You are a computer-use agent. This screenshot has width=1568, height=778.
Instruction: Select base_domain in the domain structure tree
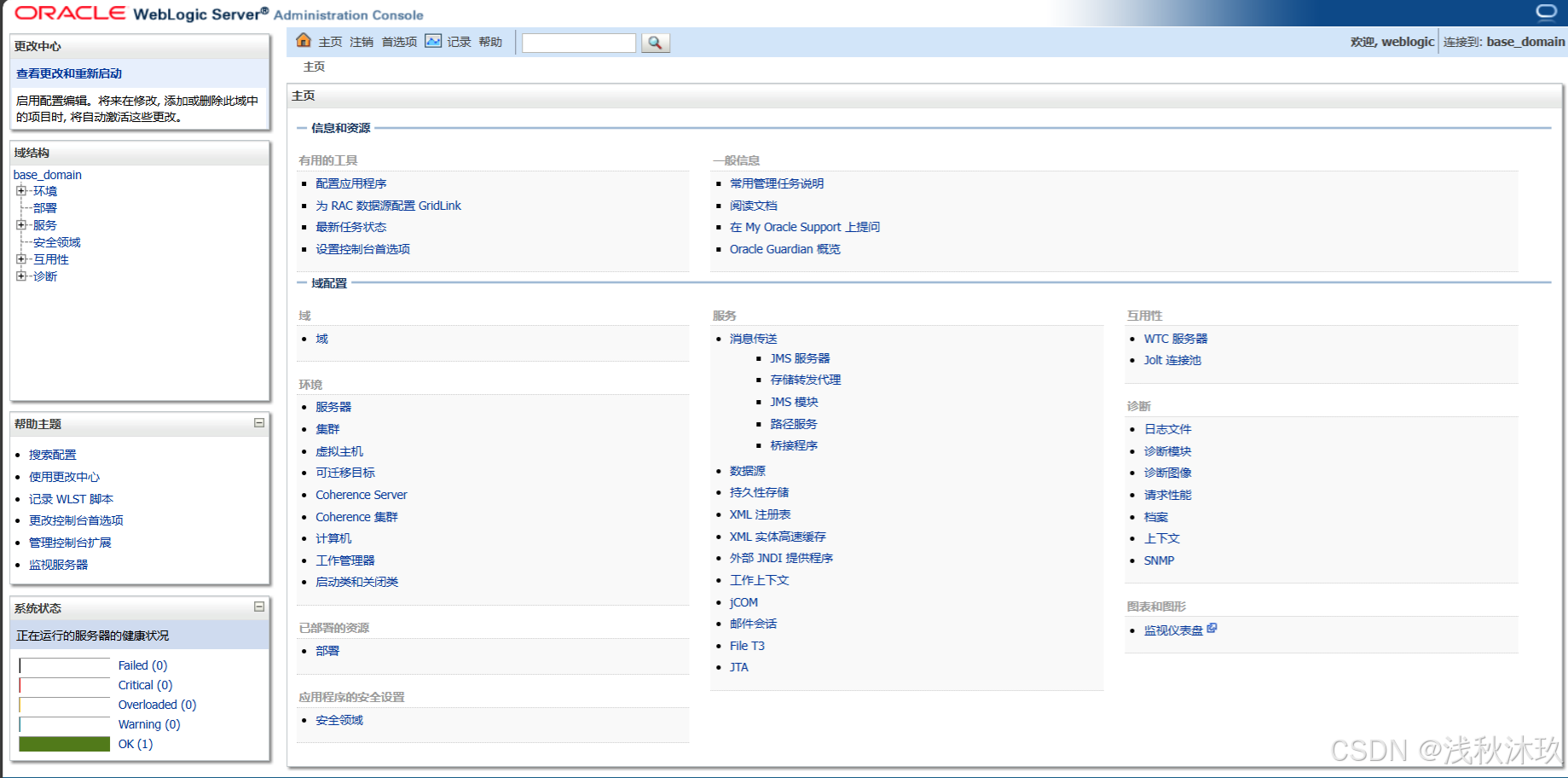tap(47, 174)
